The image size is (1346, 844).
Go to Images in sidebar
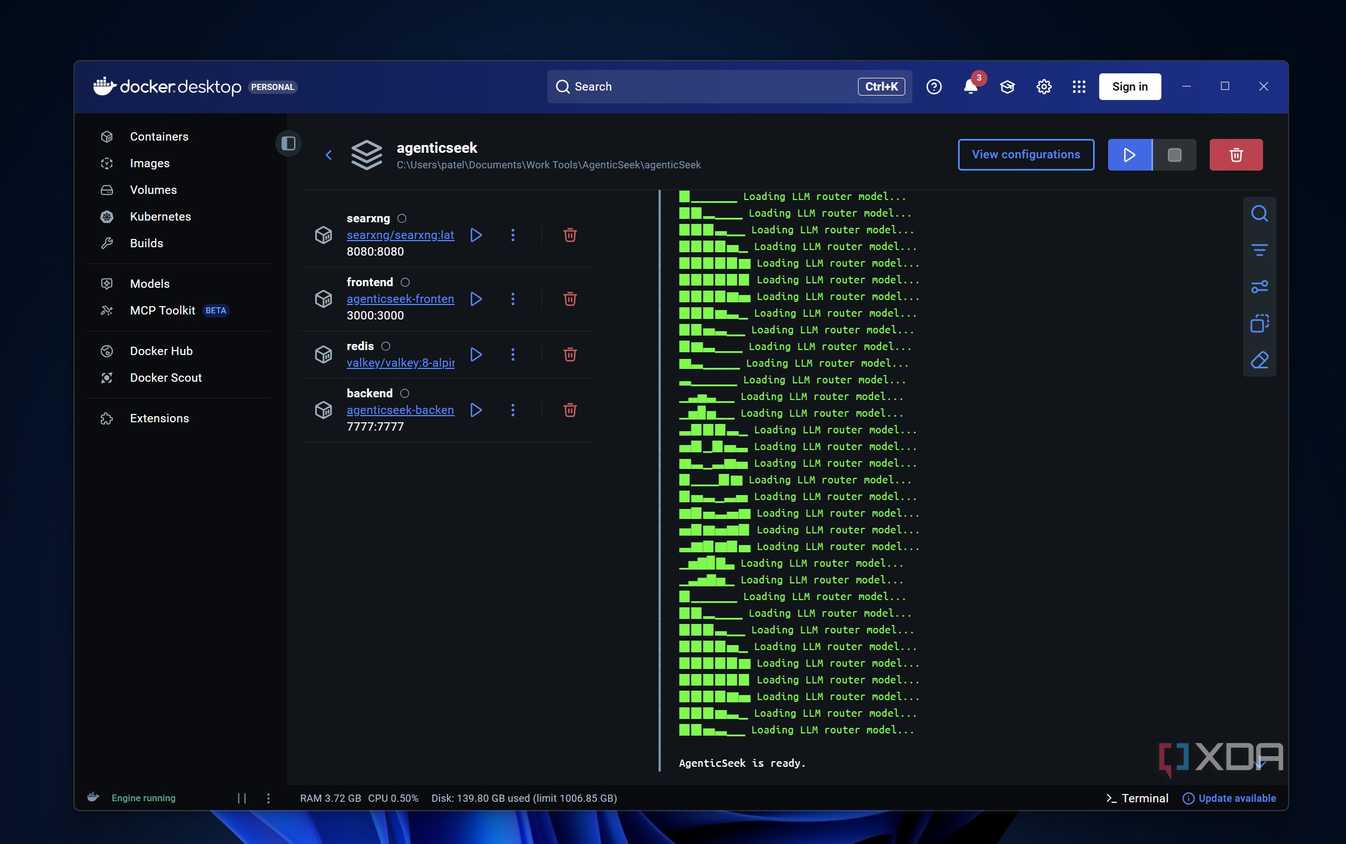coord(149,163)
